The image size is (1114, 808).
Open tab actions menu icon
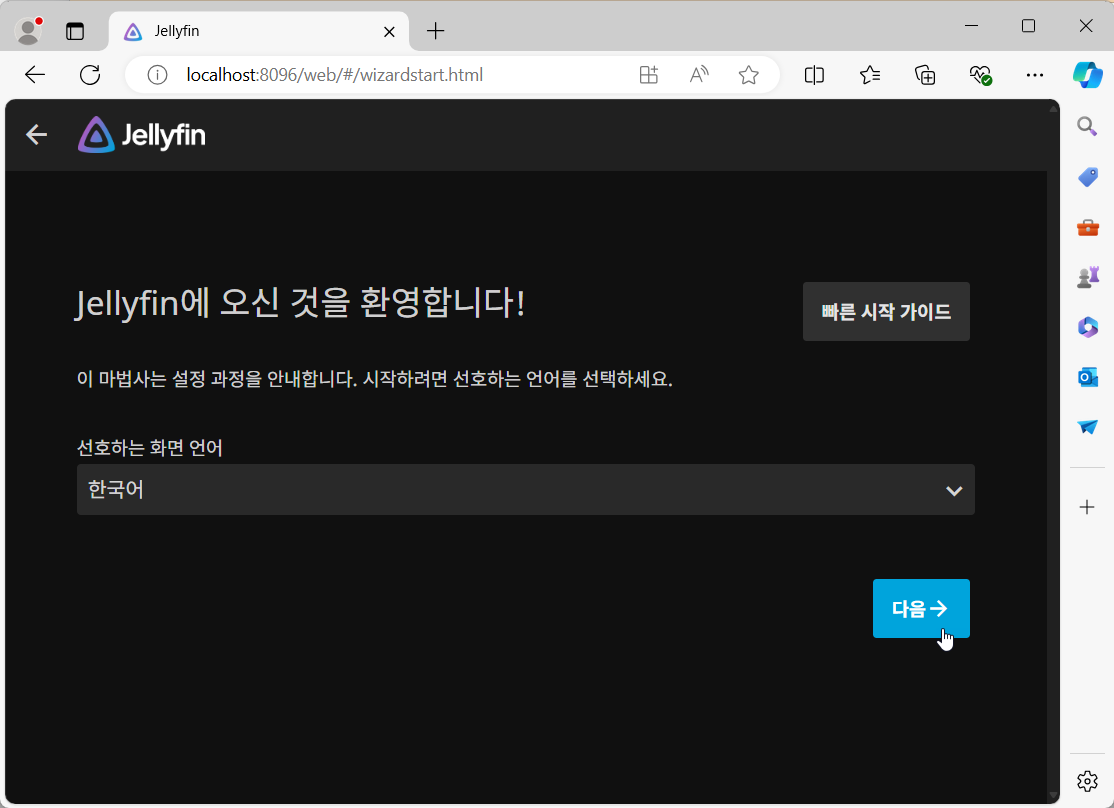(x=75, y=31)
